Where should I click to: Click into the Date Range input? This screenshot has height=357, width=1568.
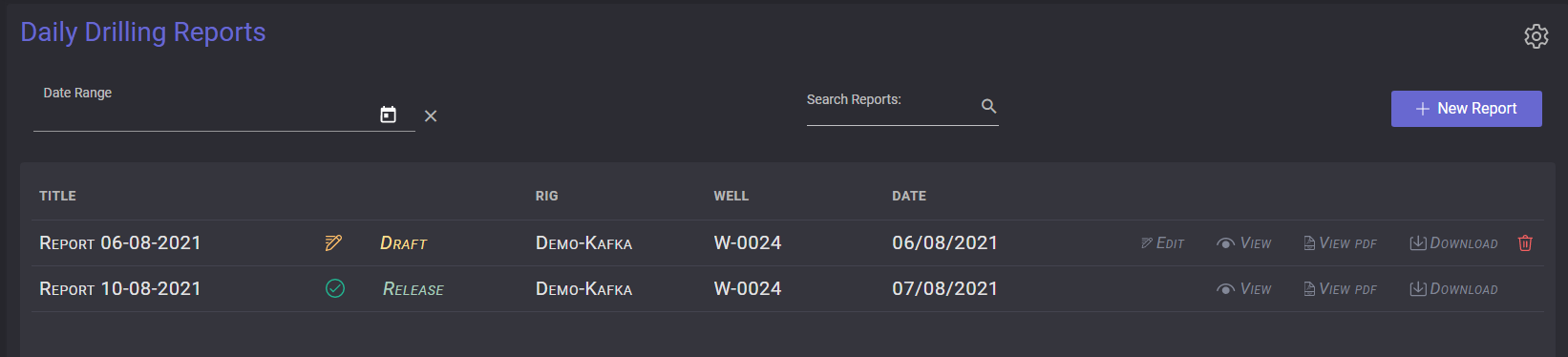204,115
